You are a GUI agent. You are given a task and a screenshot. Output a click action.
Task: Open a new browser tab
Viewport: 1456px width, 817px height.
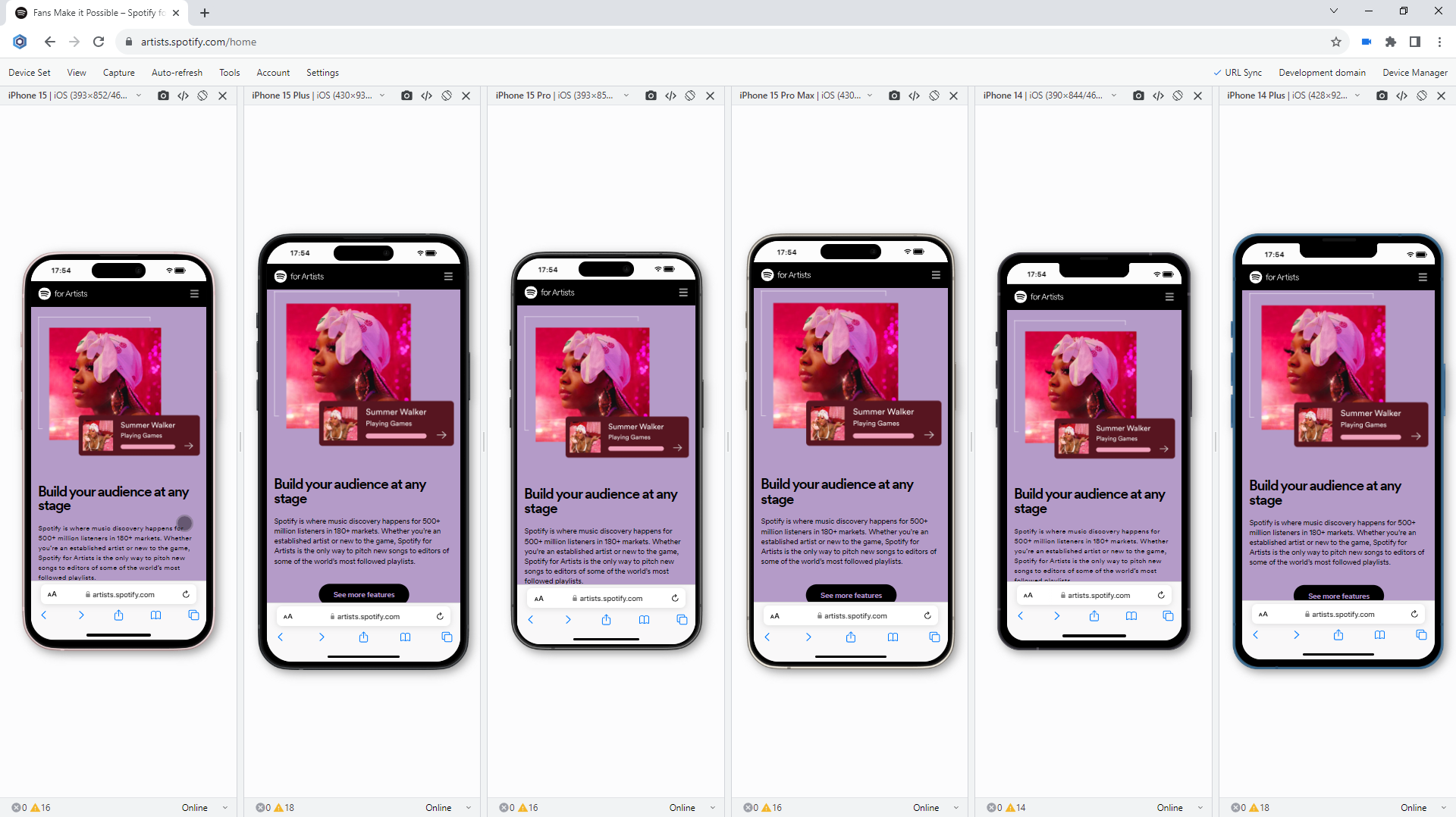pos(205,13)
